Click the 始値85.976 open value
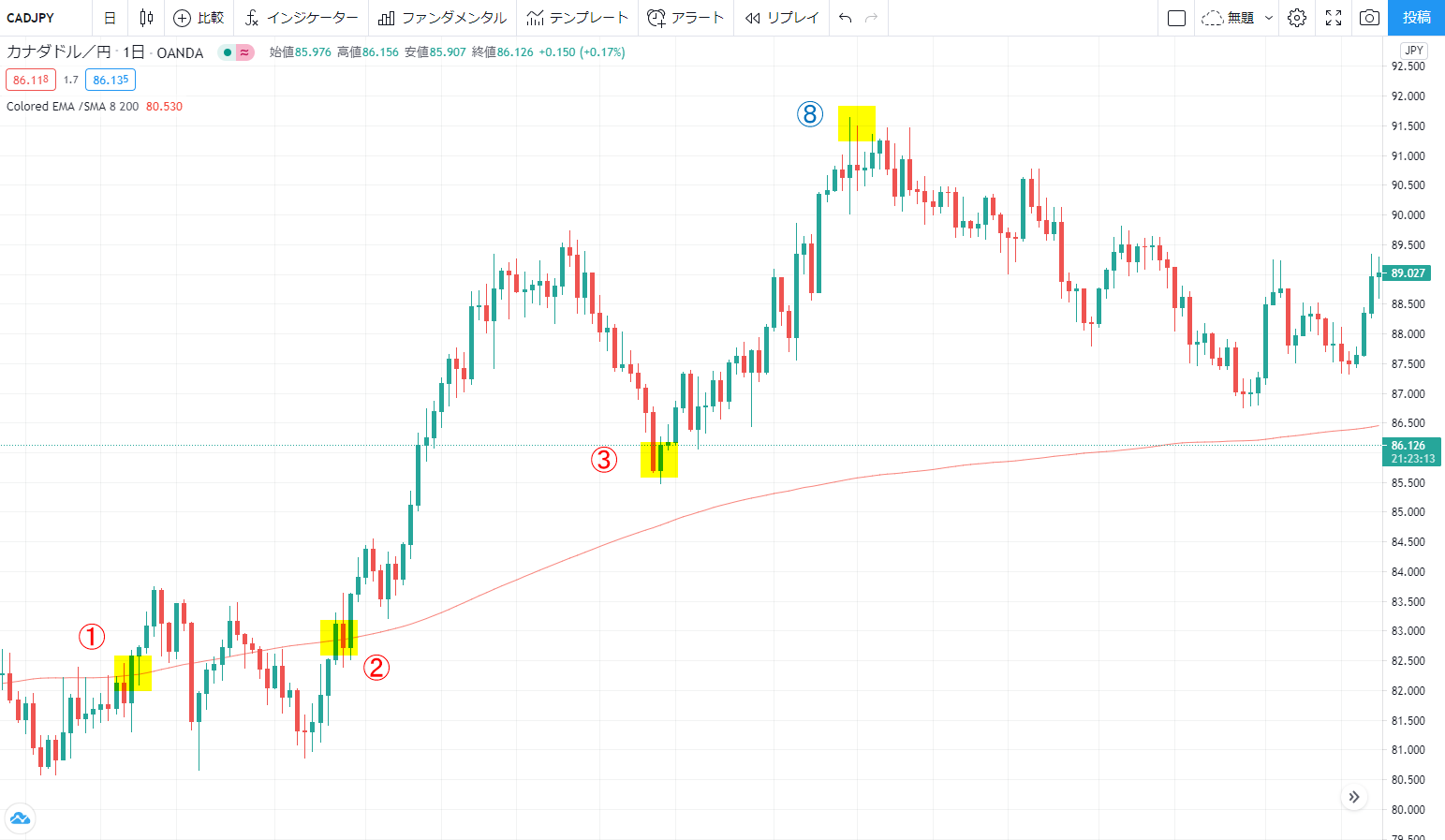 click(x=301, y=52)
